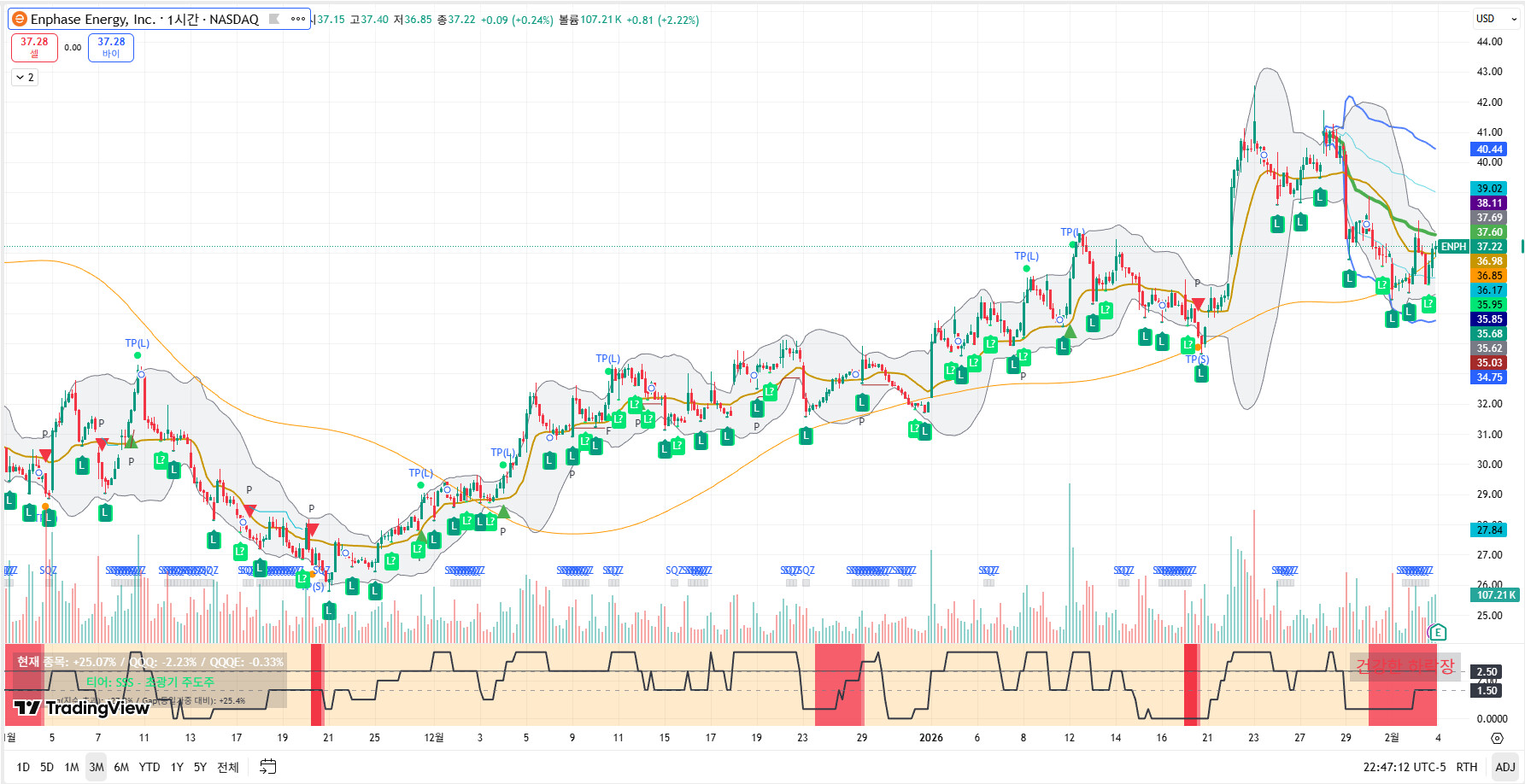This screenshot has height=784, width=1525.
Task: Click the blue 37.28 buy button
Action: tap(111, 48)
